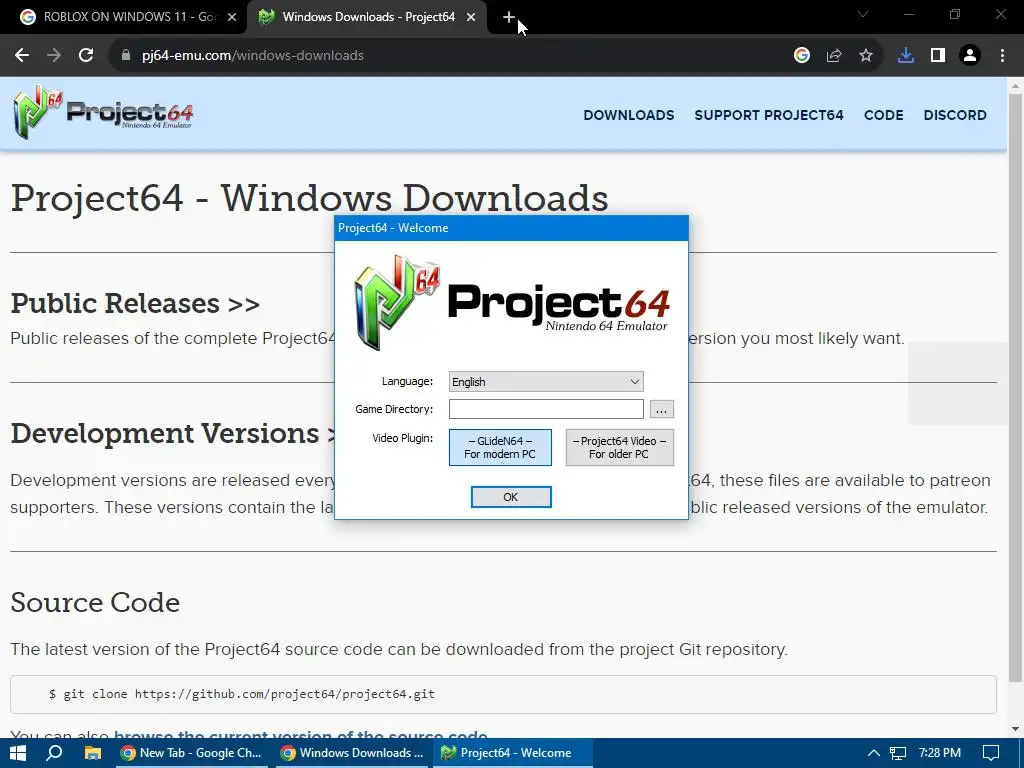Image resolution: width=1024 pixels, height=768 pixels.
Task: Expand the Language dropdown showing English
Action: click(x=546, y=381)
